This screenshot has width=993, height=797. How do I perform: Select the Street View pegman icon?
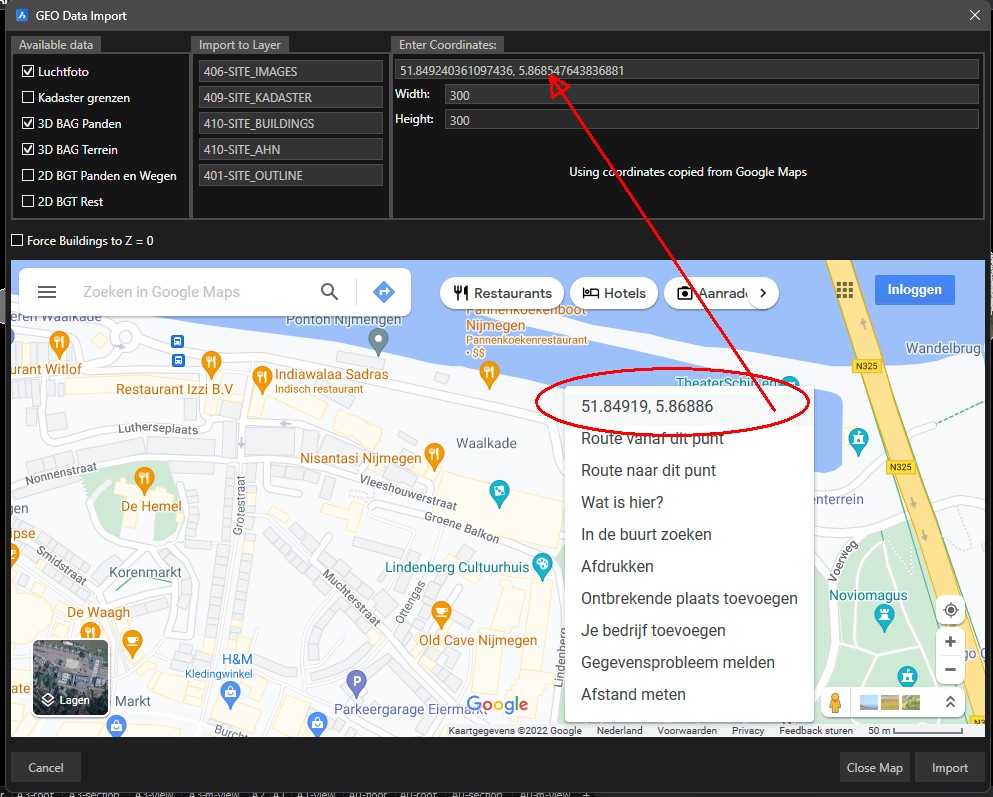pos(836,703)
